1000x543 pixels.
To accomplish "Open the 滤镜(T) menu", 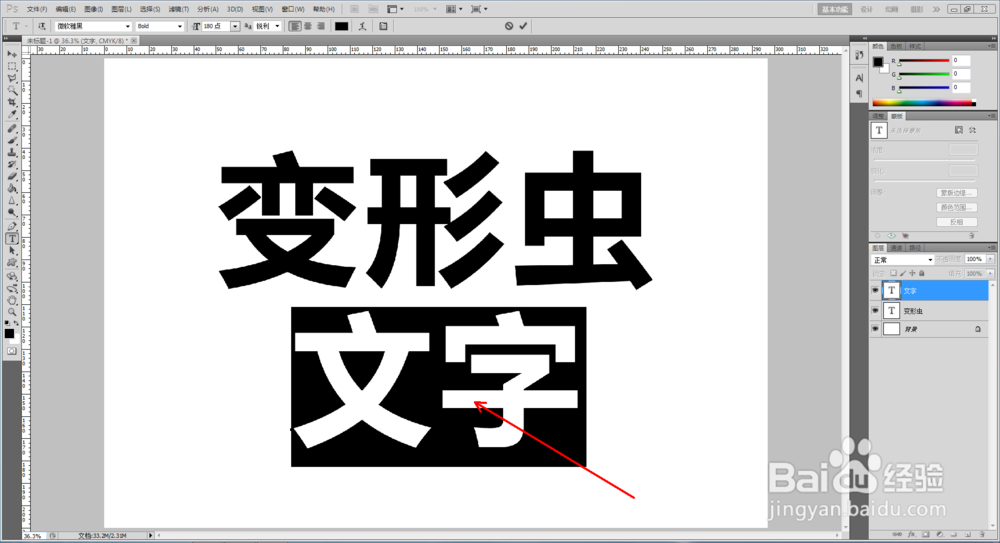I will 179,9.
